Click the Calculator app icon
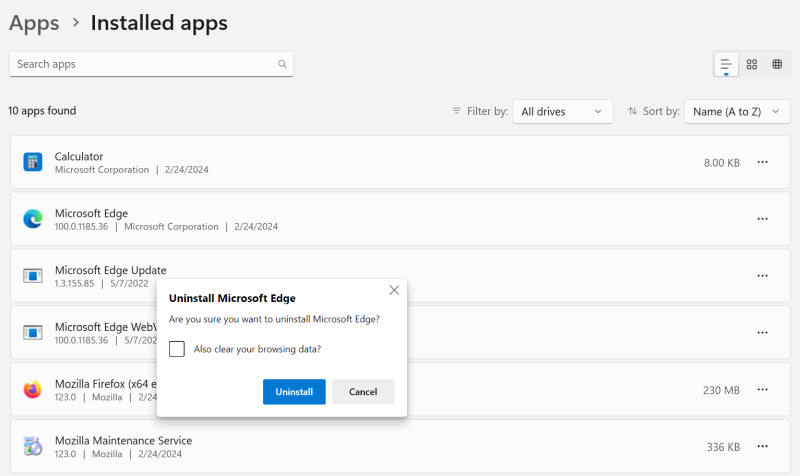800x476 pixels. tap(33, 162)
